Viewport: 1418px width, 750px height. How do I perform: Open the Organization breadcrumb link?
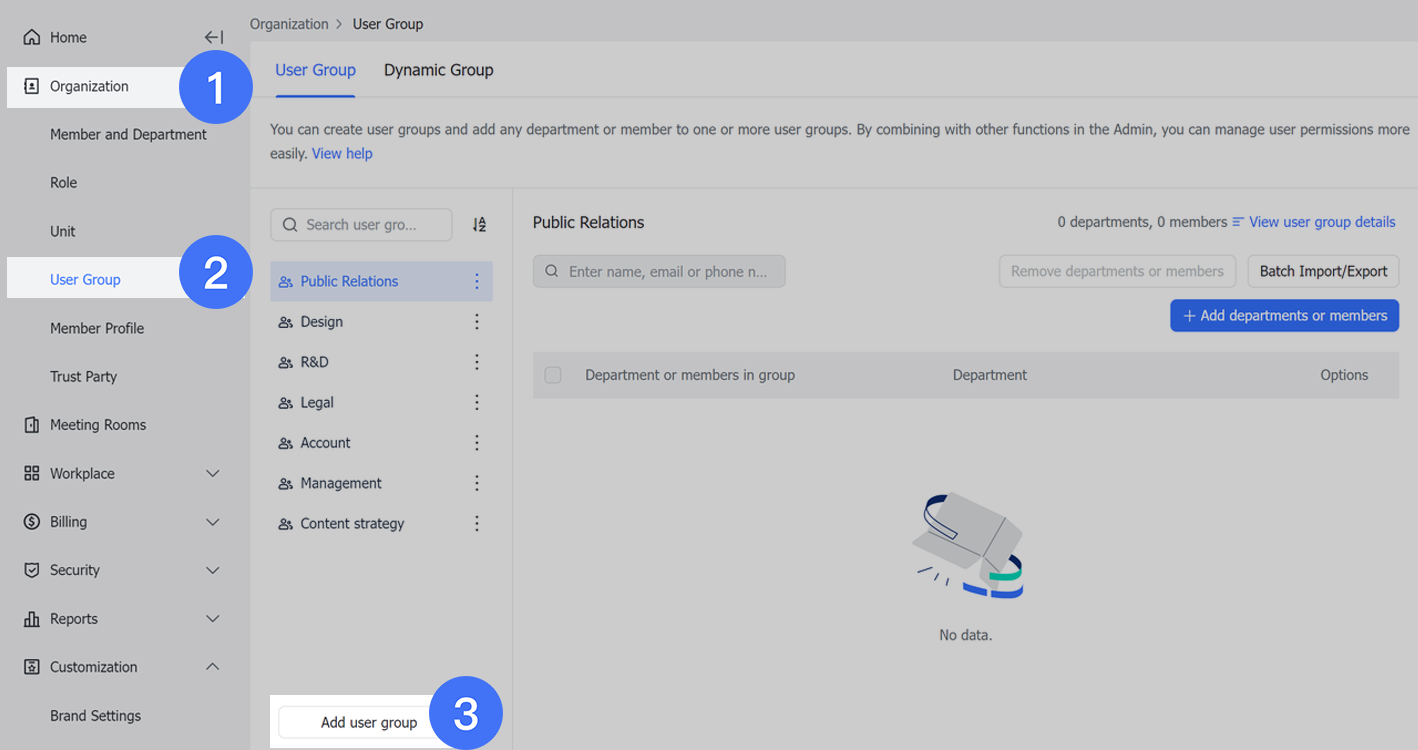pyautogui.click(x=289, y=23)
